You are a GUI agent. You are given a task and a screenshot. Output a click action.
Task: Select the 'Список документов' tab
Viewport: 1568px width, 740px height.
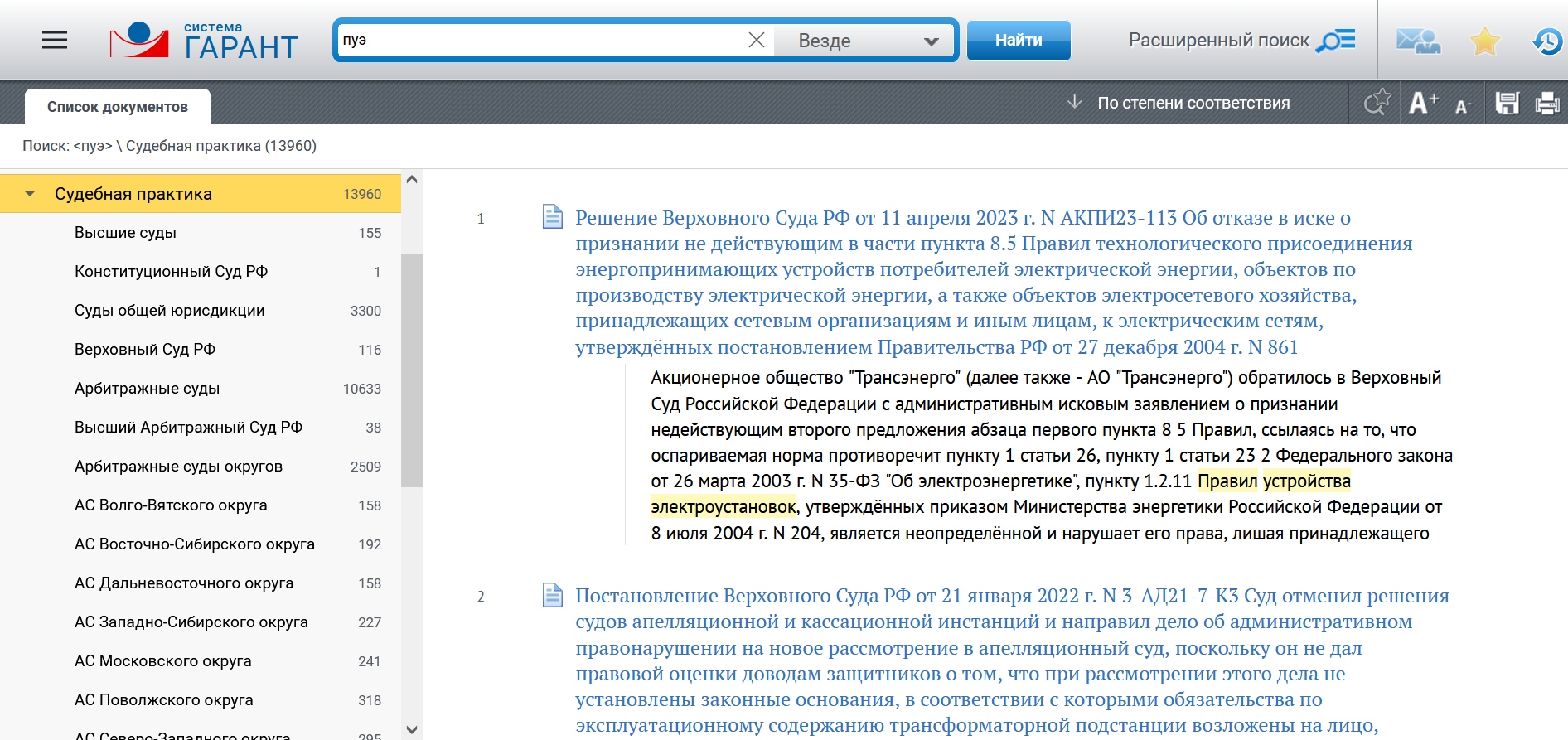tap(118, 107)
